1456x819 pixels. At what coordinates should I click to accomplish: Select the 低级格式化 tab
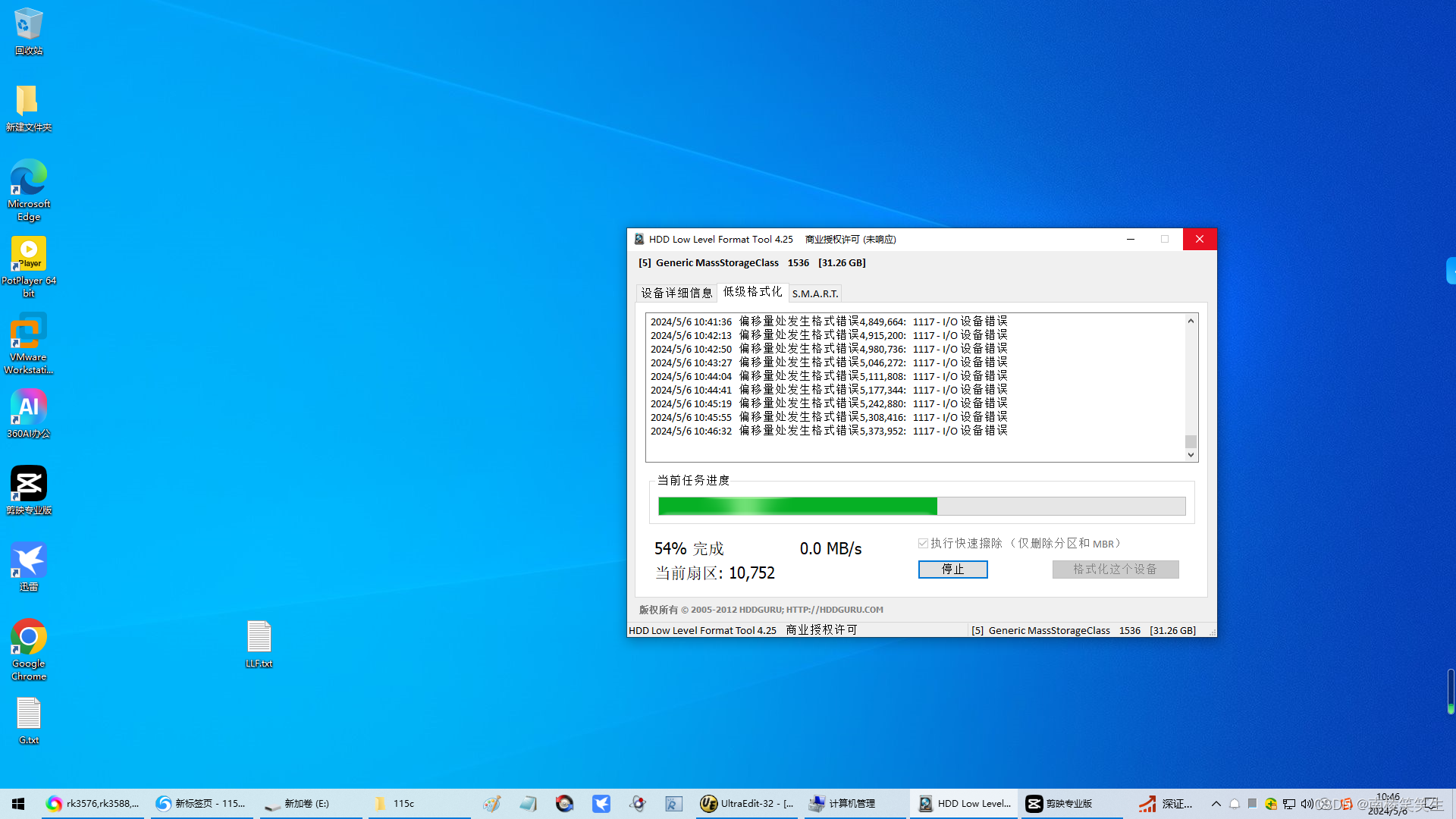coord(752,292)
